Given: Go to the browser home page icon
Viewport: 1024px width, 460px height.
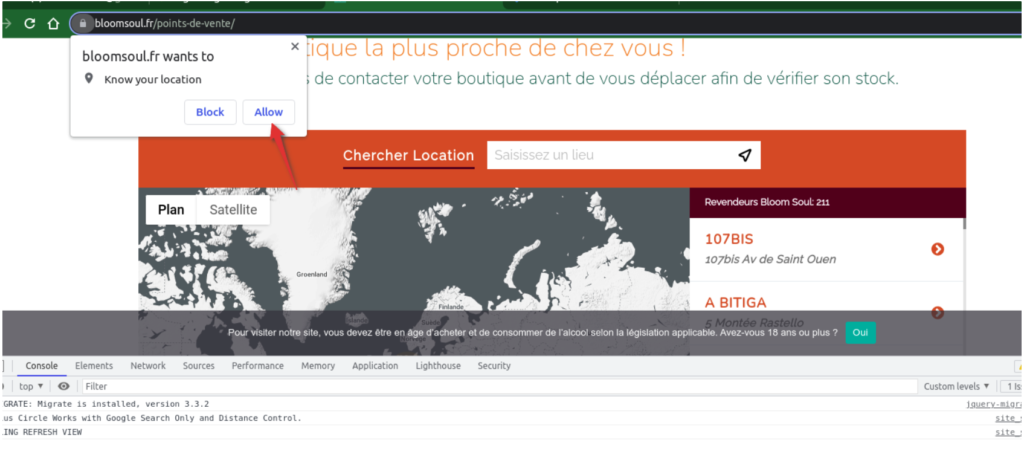Looking at the screenshot, I should 54,24.
